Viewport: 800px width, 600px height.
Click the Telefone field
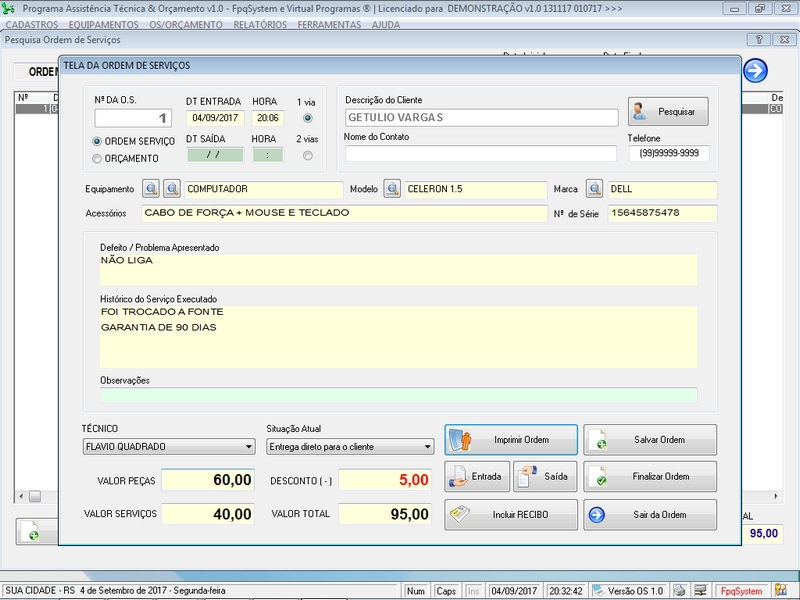pyautogui.click(x=669, y=153)
